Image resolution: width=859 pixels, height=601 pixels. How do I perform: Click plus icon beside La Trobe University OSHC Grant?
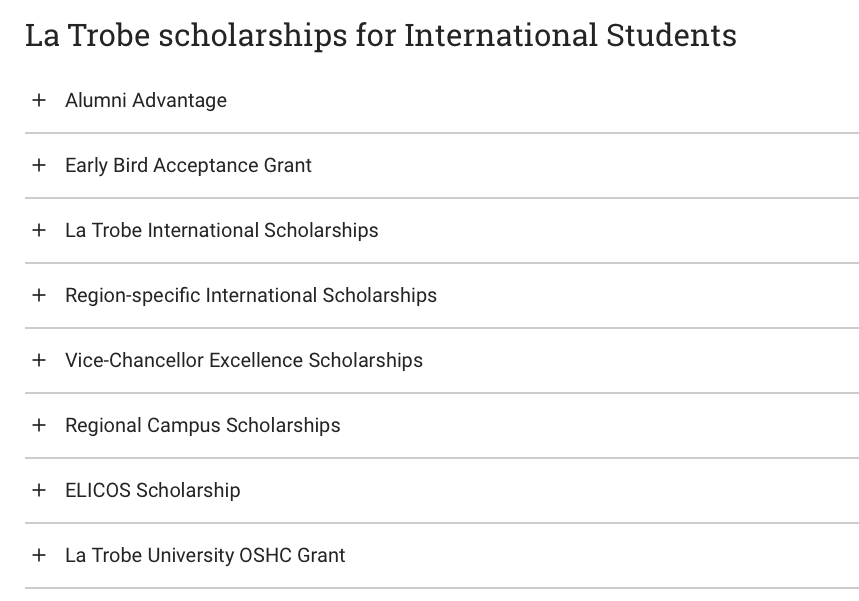point(39,555)
